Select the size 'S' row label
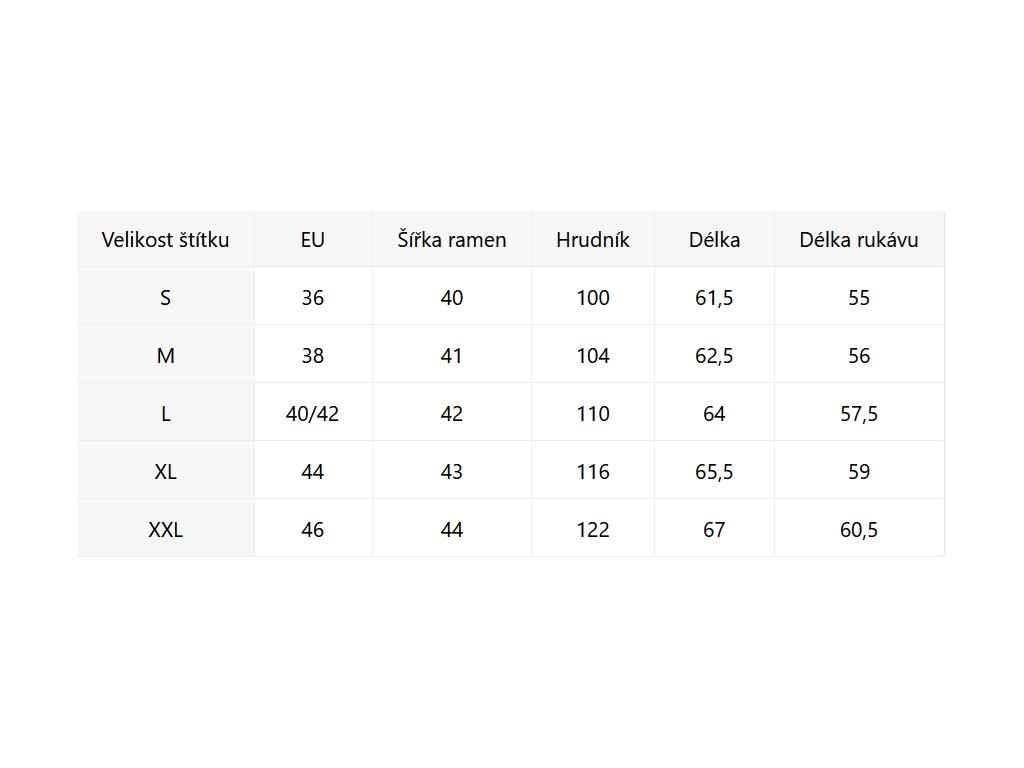This screenshot has height=768, width=1024. pyautogui.click(x=166, y=298)
